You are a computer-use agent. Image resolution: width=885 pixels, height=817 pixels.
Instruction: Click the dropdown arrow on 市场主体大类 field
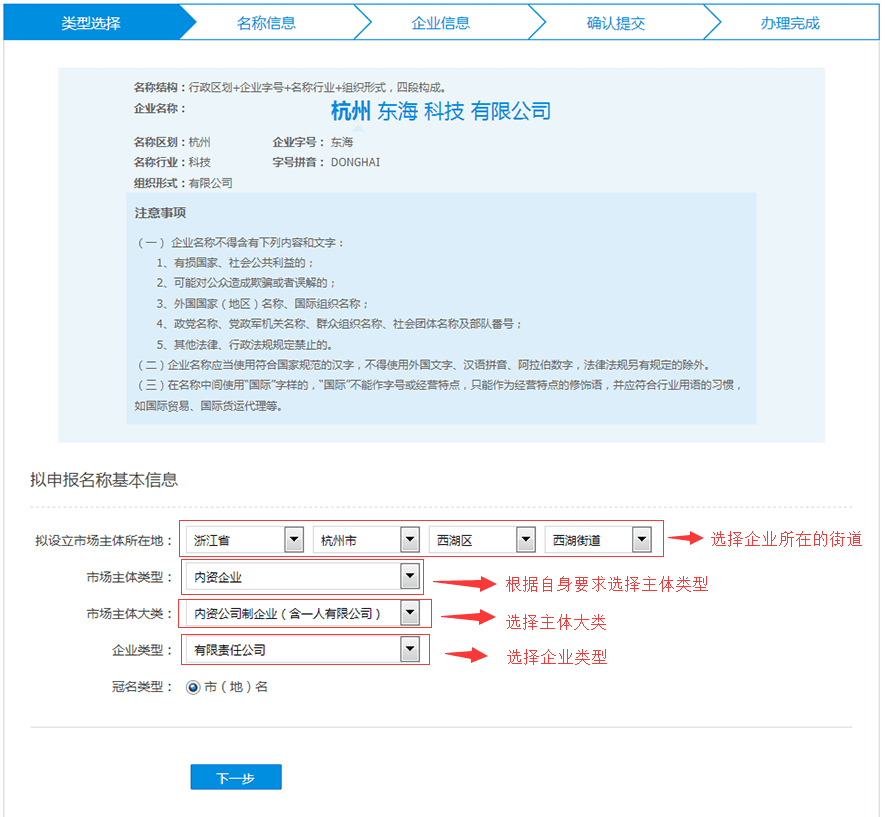(410, 613)
